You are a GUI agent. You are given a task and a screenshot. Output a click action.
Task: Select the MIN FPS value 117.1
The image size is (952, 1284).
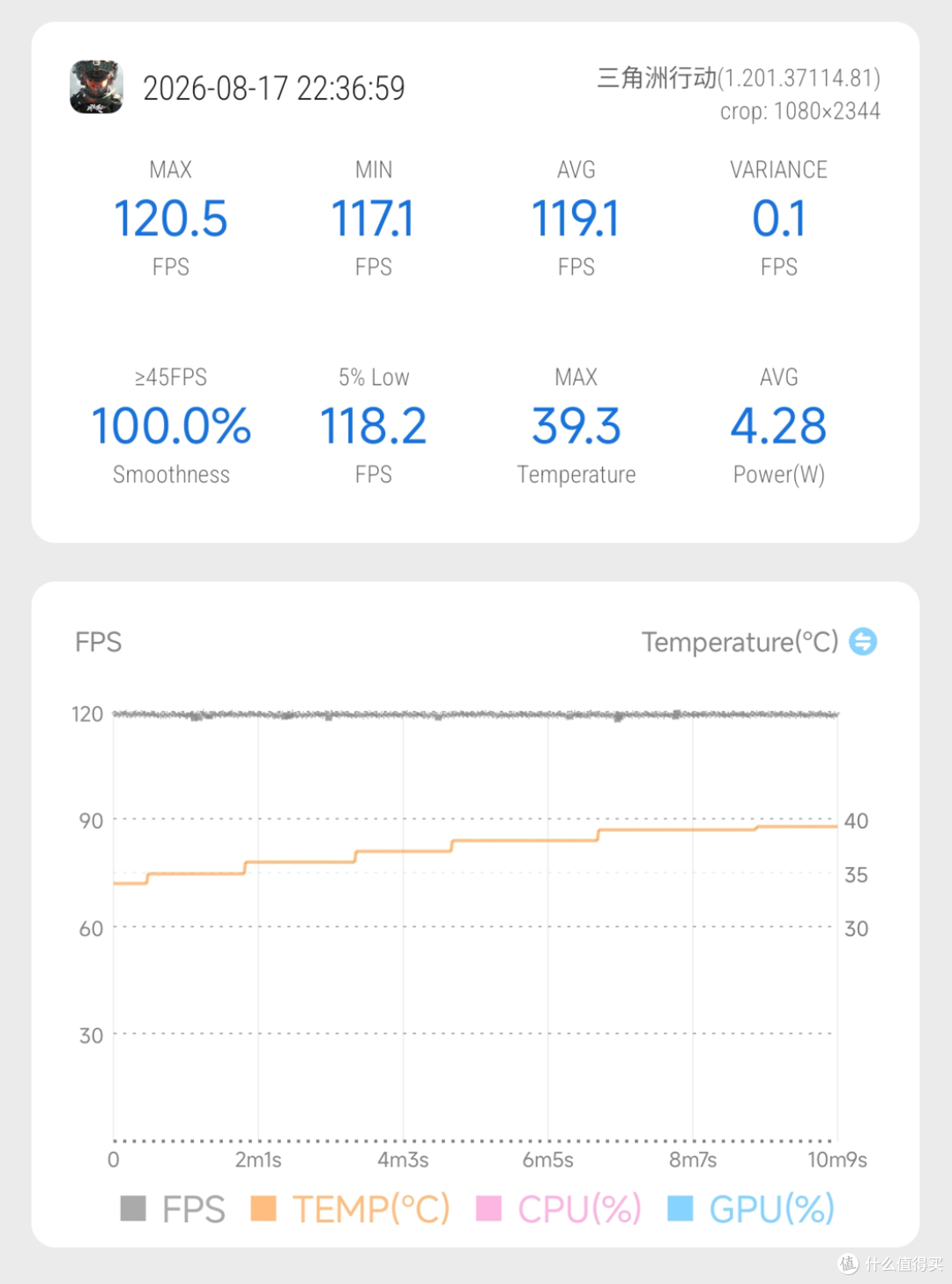pos(373,219)
